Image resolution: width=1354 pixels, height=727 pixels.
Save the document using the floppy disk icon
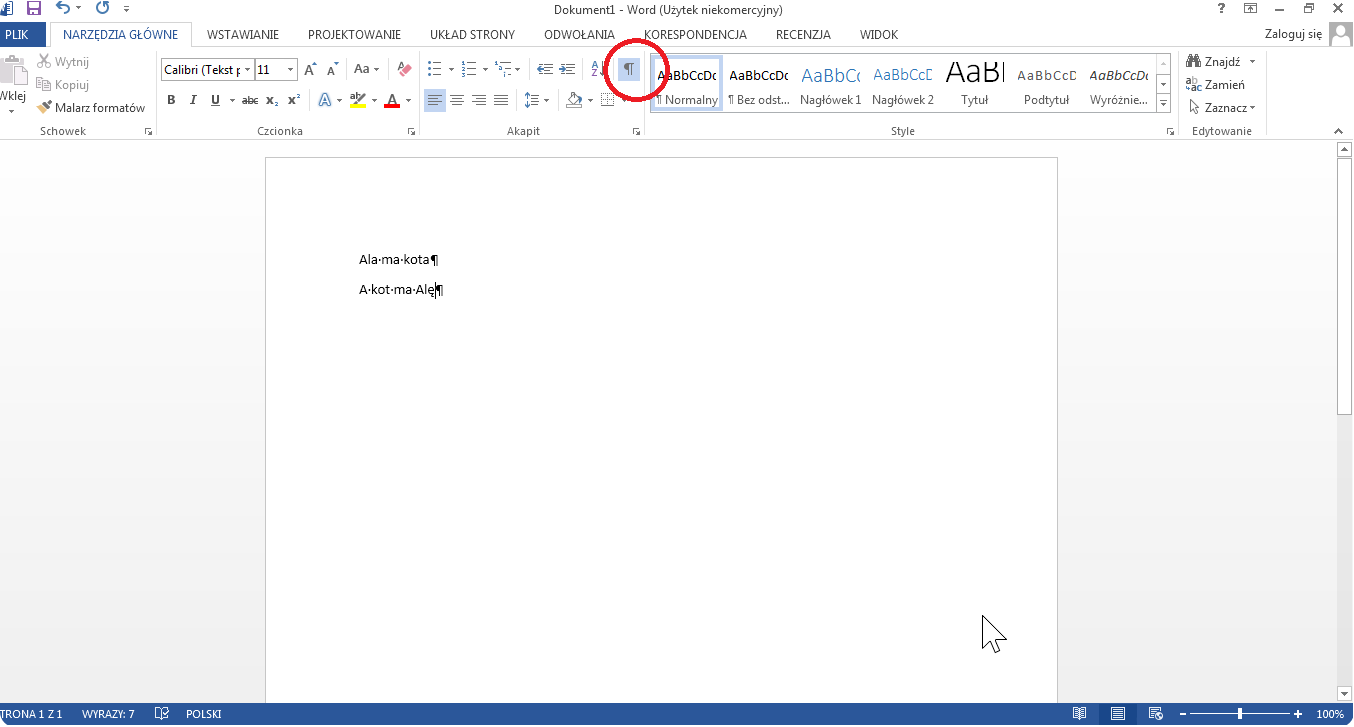33,9
